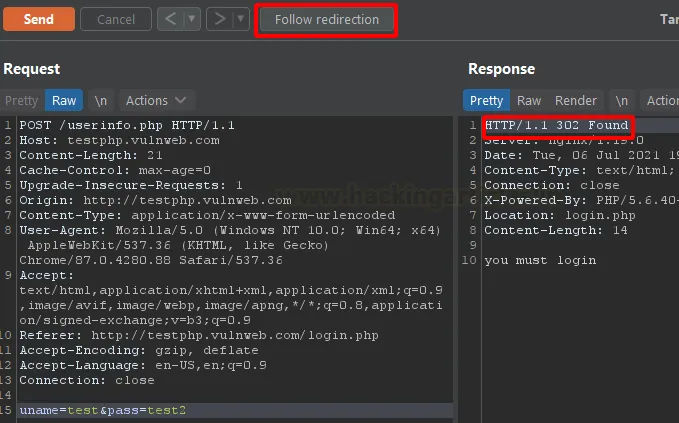Open the back history dropdown arrow
This screenshot has height=423, width=679.
192,19
